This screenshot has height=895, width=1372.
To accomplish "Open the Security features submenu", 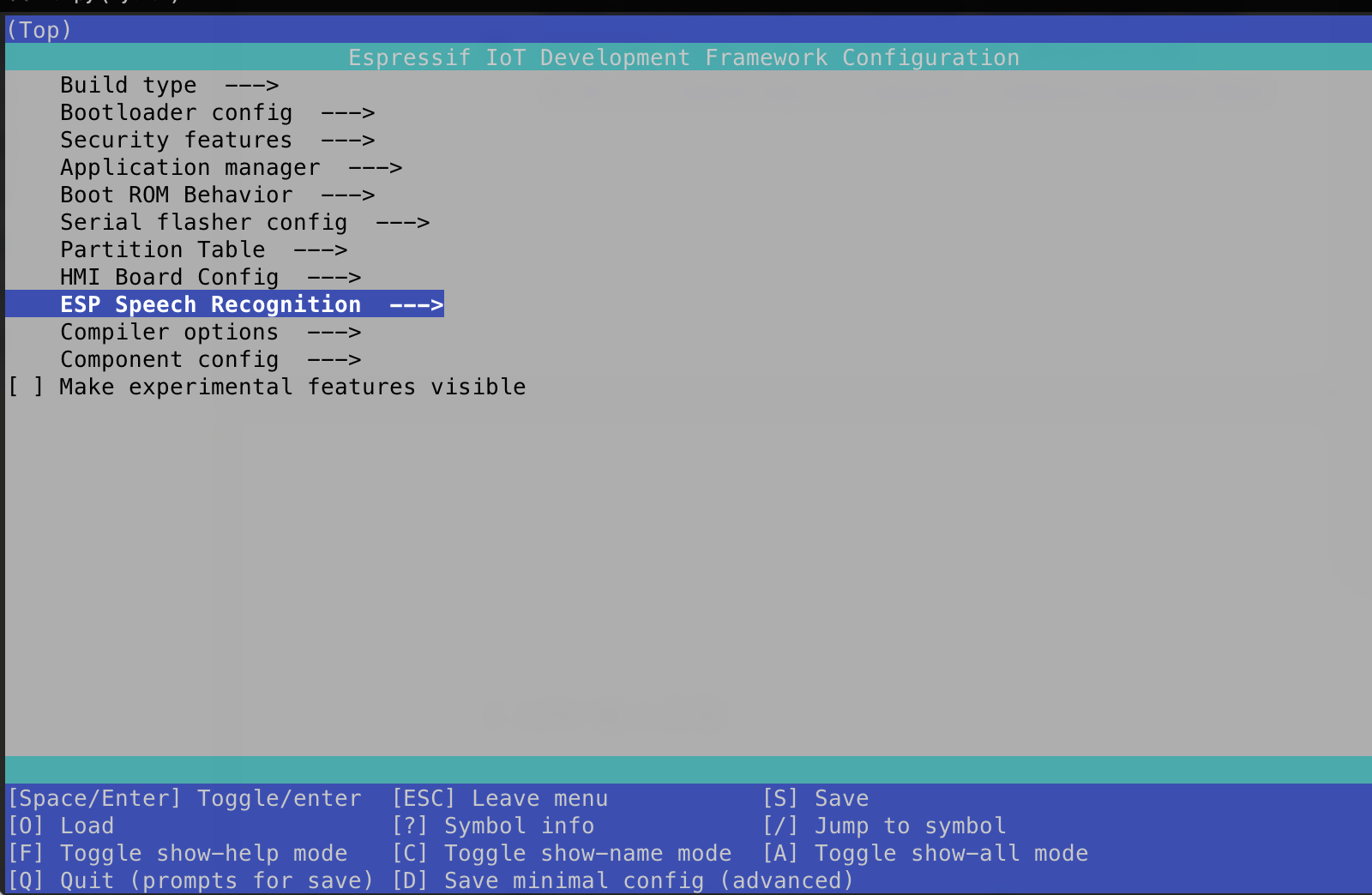I will pyautogui.click(x=217, y=141).
